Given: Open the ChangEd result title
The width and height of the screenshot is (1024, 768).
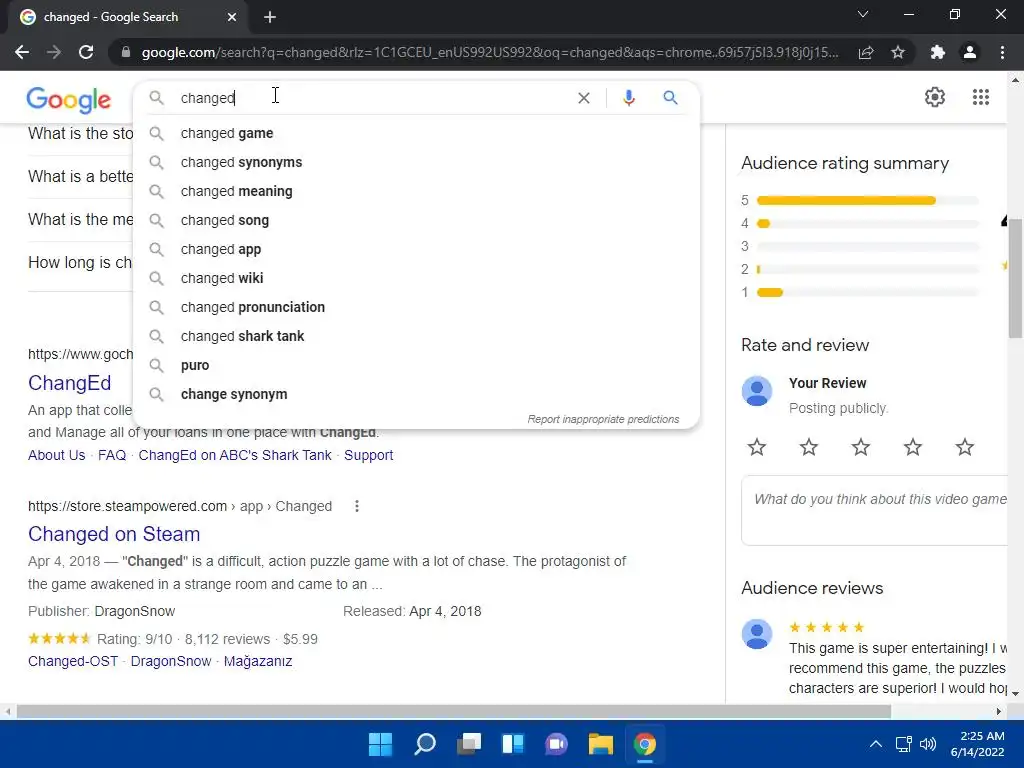Looking at the screenshot, I should (69, 383).
